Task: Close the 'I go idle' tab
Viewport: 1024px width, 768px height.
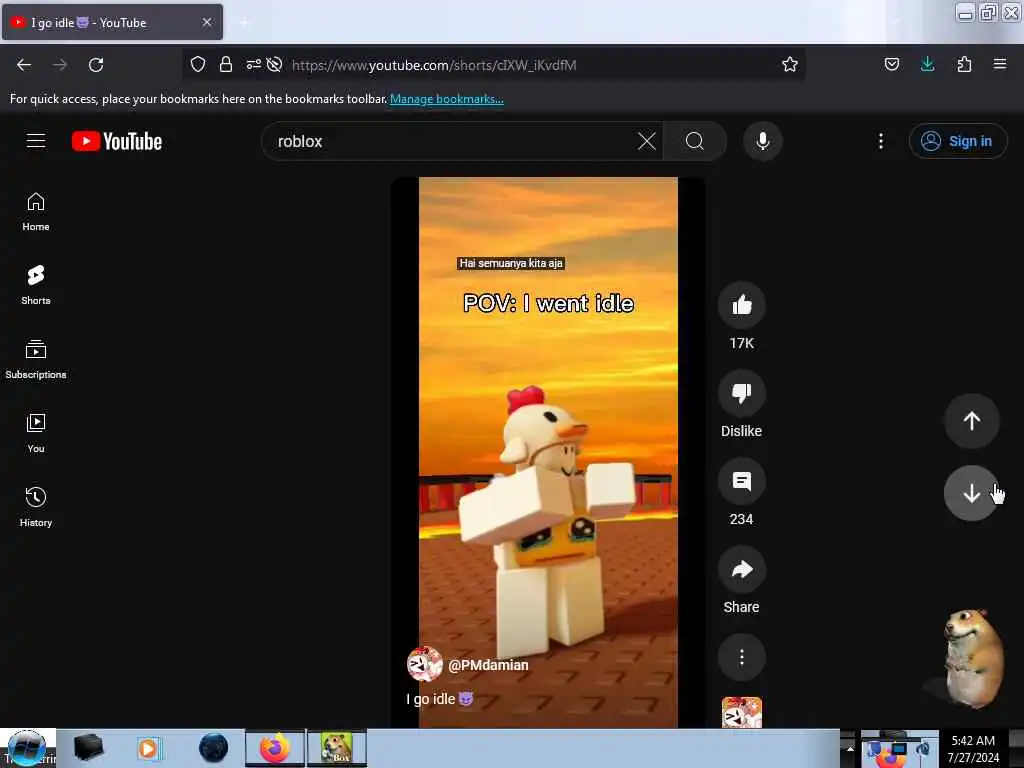Action: click(207, 22)
